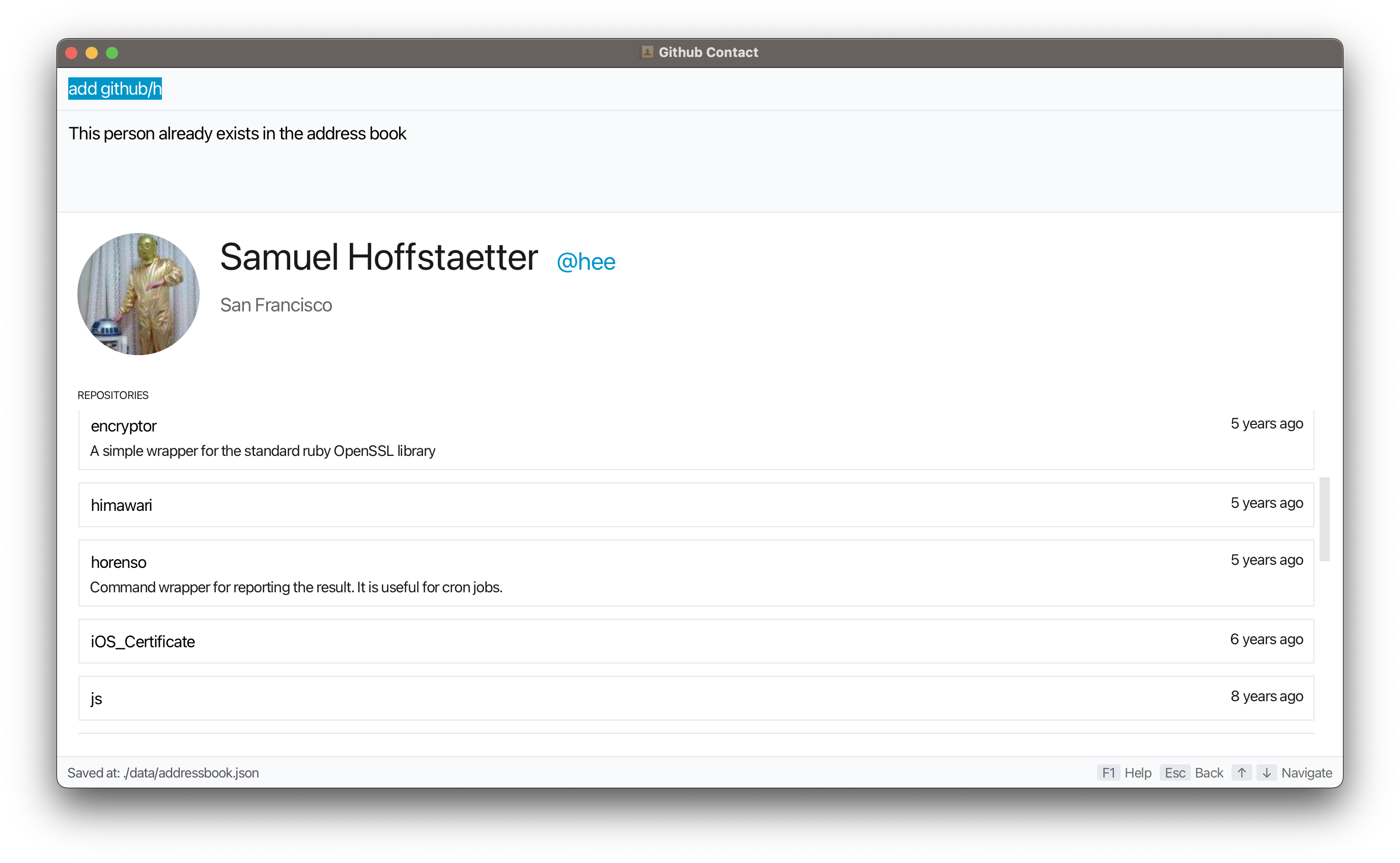Open the @hee username link
Image resolution: width=1400 pixels, height=863 pixels.
(x=586, y=262)
